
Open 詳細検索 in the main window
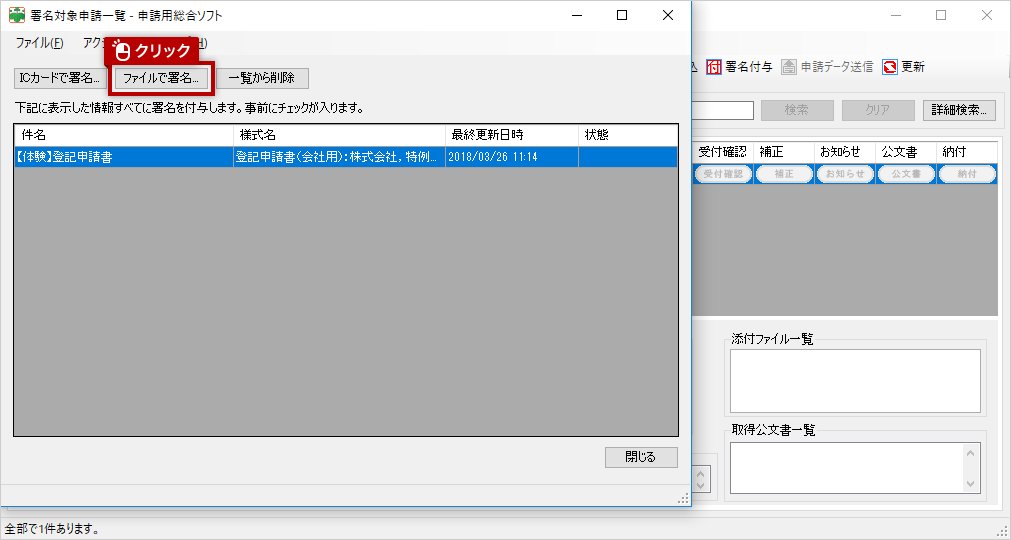click(959, 110)
